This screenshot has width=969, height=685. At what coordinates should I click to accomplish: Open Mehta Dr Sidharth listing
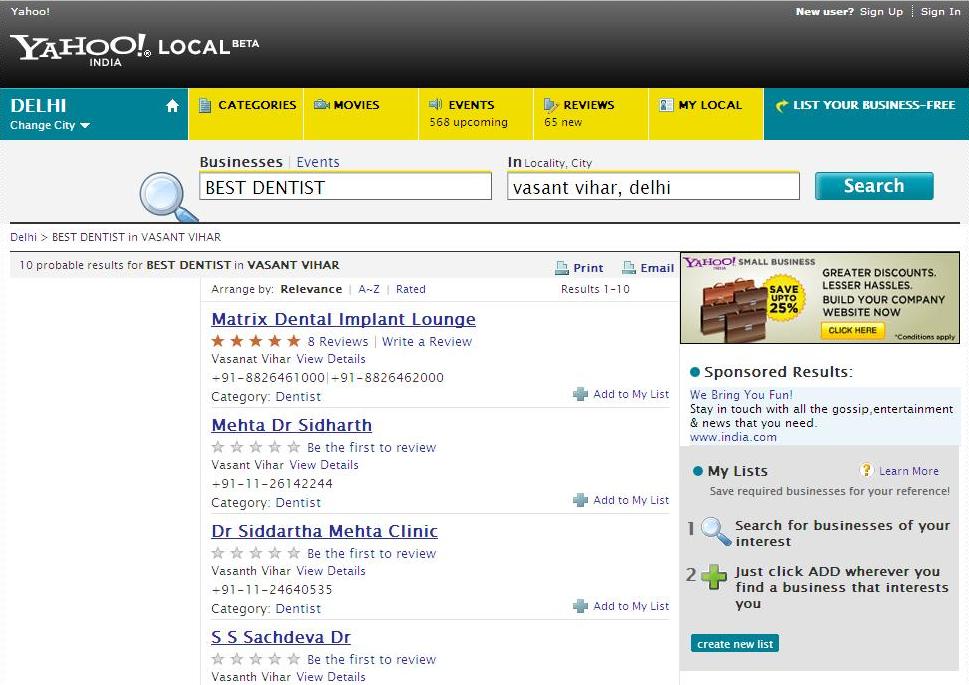pyautogui.click(x=292, y=425)
